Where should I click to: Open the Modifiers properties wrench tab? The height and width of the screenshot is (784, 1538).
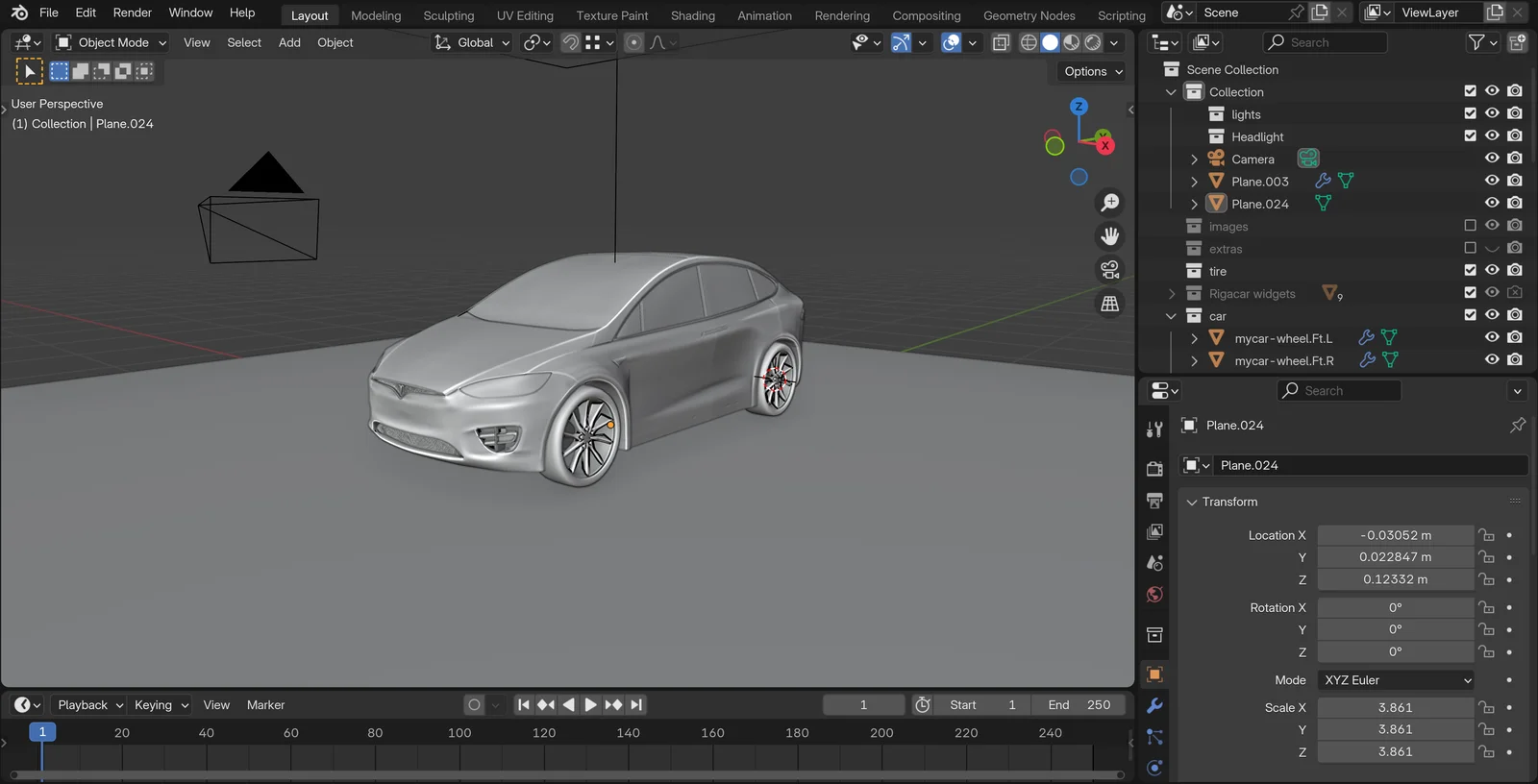coord(1154,705)
